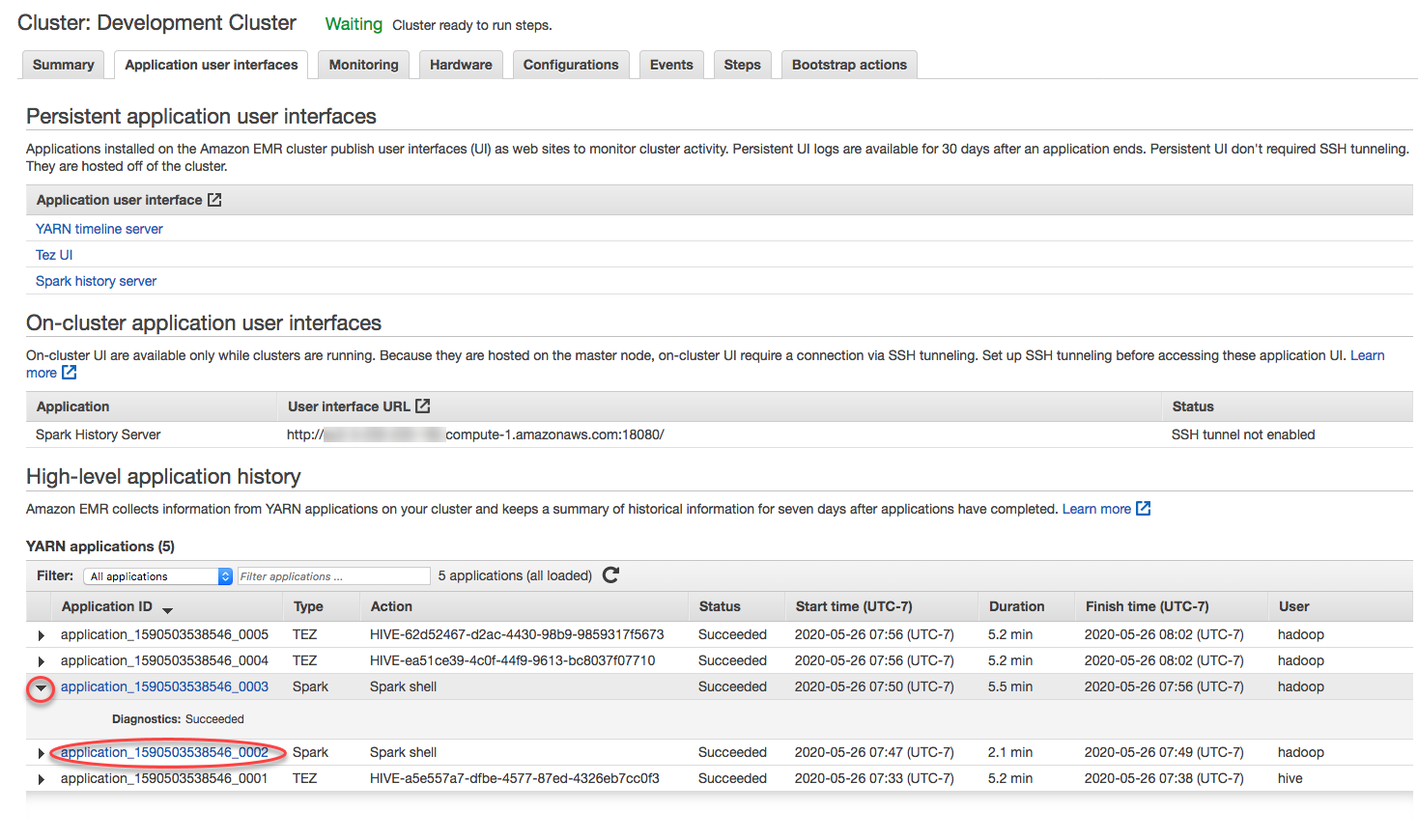1418x840 pixels.
Task: Open the Tez UI link
Action: (54, 255)
